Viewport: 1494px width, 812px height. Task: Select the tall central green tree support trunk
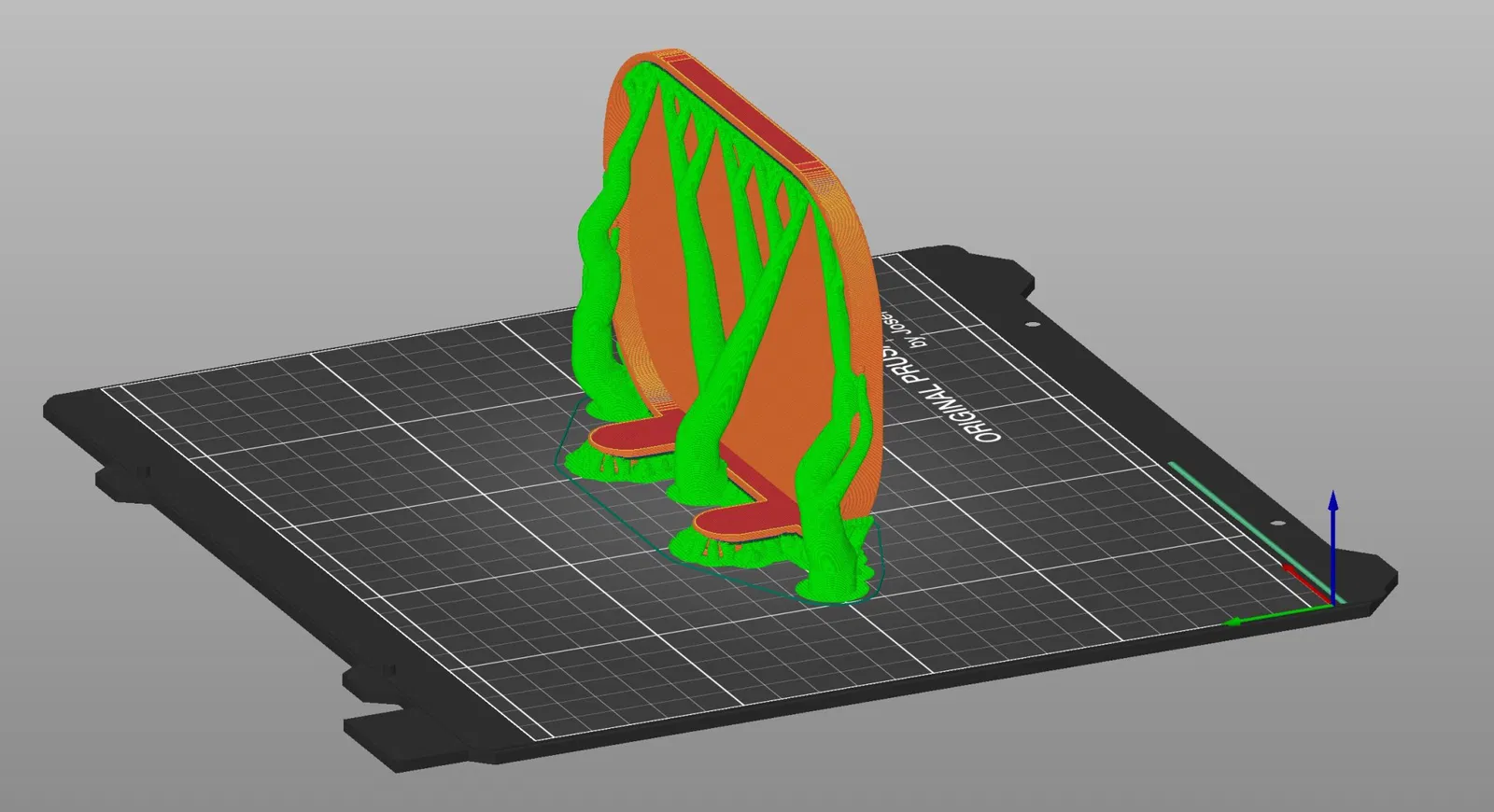pyautogui.click(x=708, y=373)
